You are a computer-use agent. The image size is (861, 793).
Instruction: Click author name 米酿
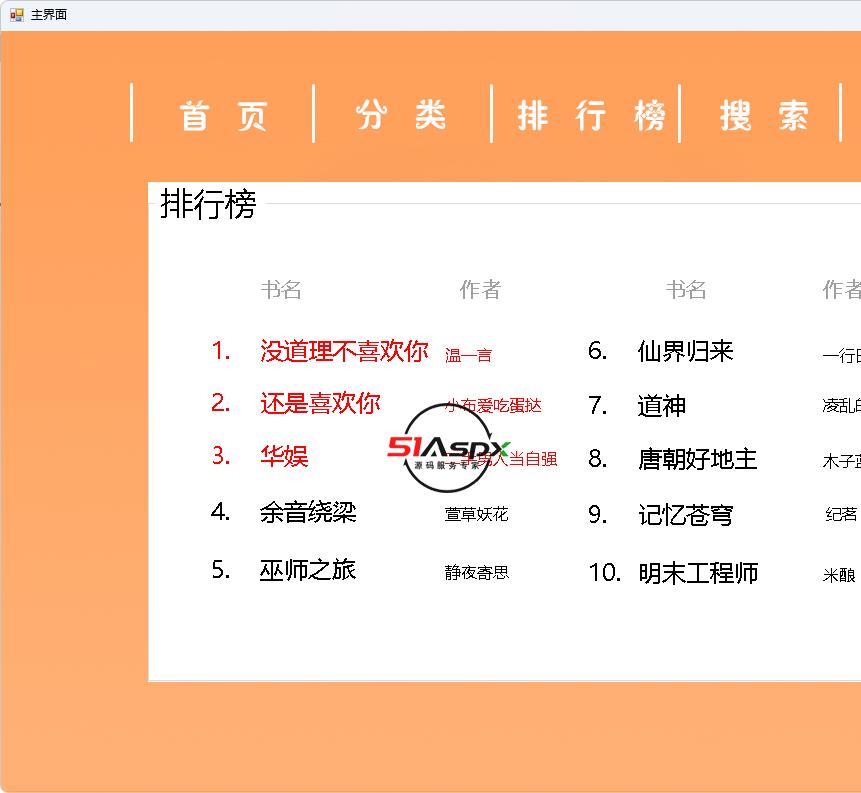(839, 575)
